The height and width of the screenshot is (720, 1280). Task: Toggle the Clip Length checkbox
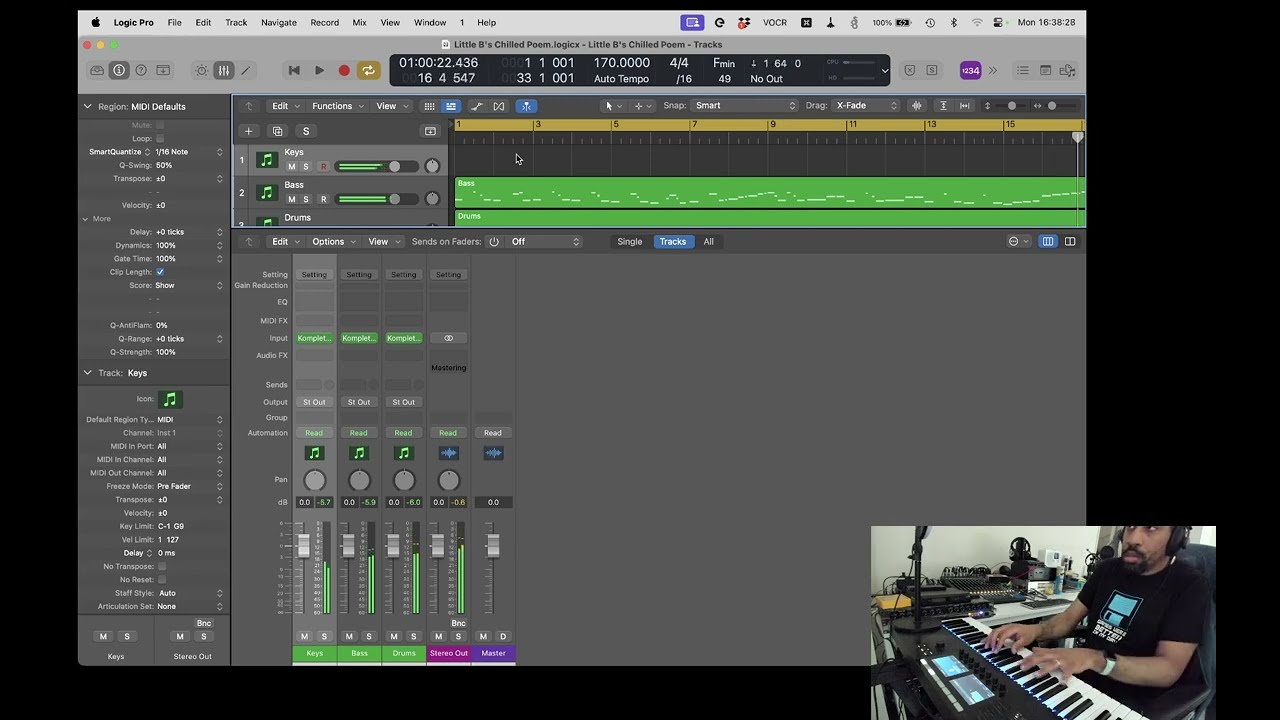tap(160, 272)
